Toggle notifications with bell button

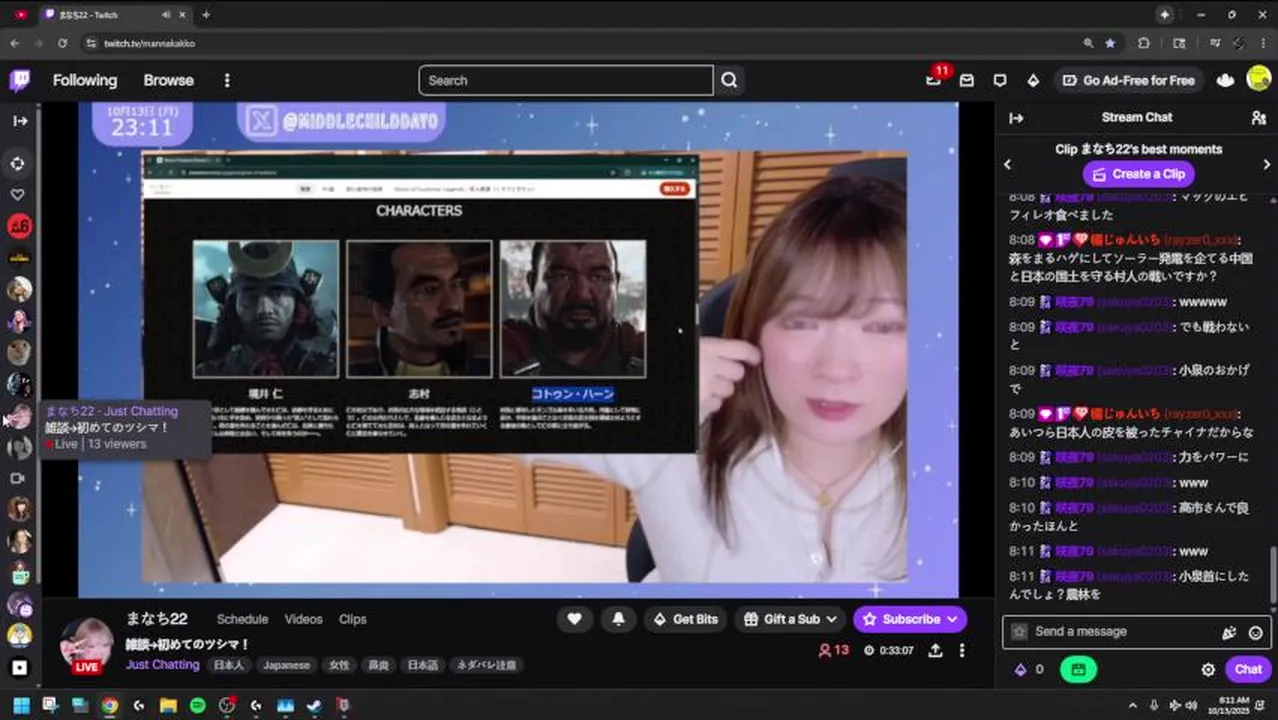pyautogui.click(x=618, y=619)
